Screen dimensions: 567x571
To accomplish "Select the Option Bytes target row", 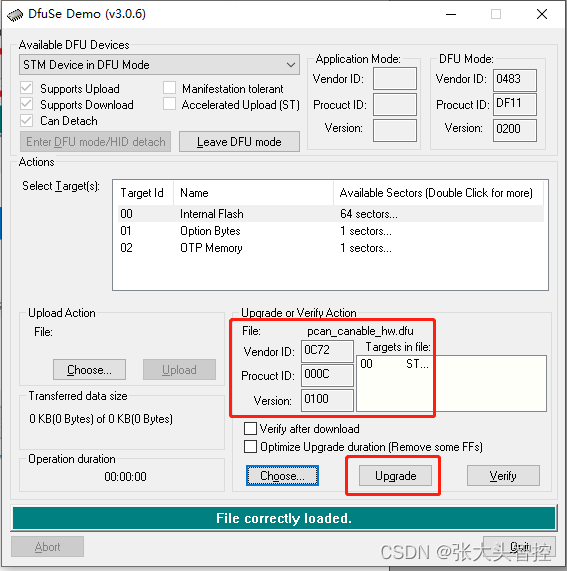I will [331, 231].
